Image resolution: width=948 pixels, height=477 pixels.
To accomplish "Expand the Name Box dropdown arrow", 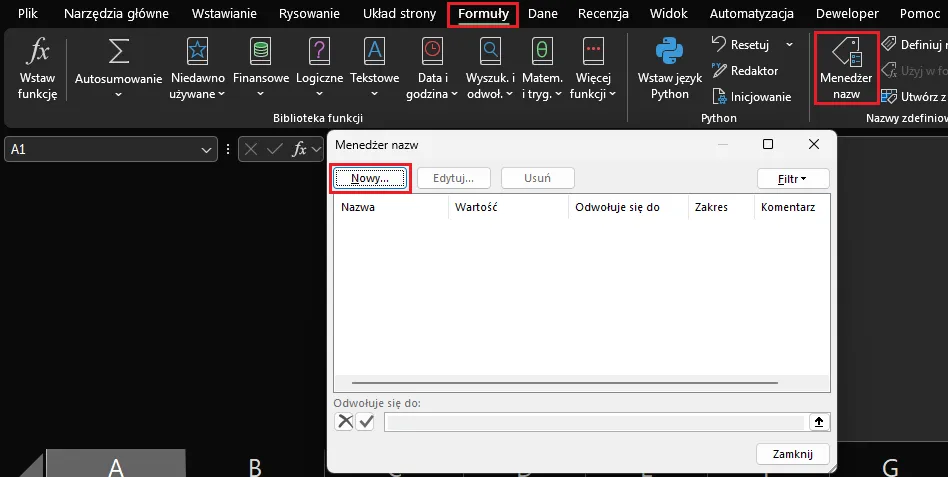I will pos(207,149).
